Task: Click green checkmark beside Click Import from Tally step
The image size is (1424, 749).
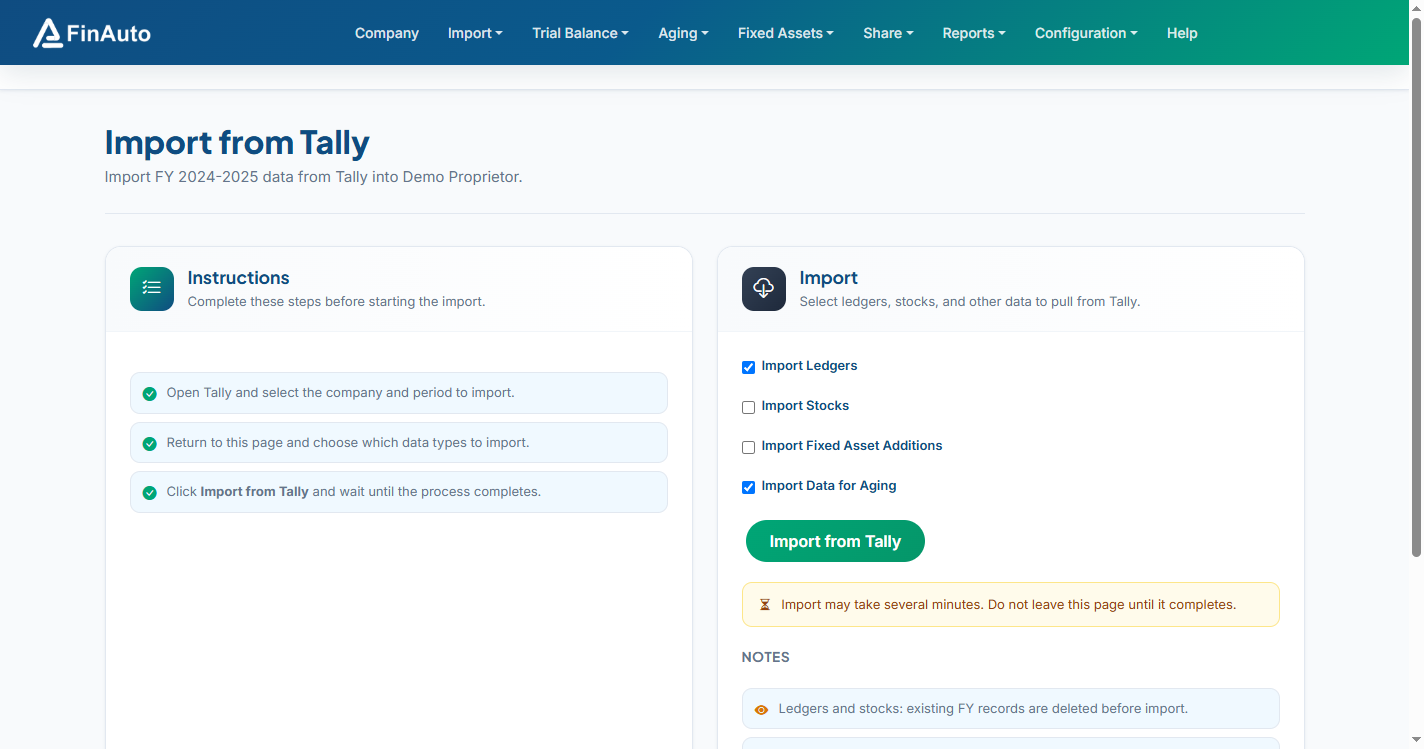Action: point(150,493)
